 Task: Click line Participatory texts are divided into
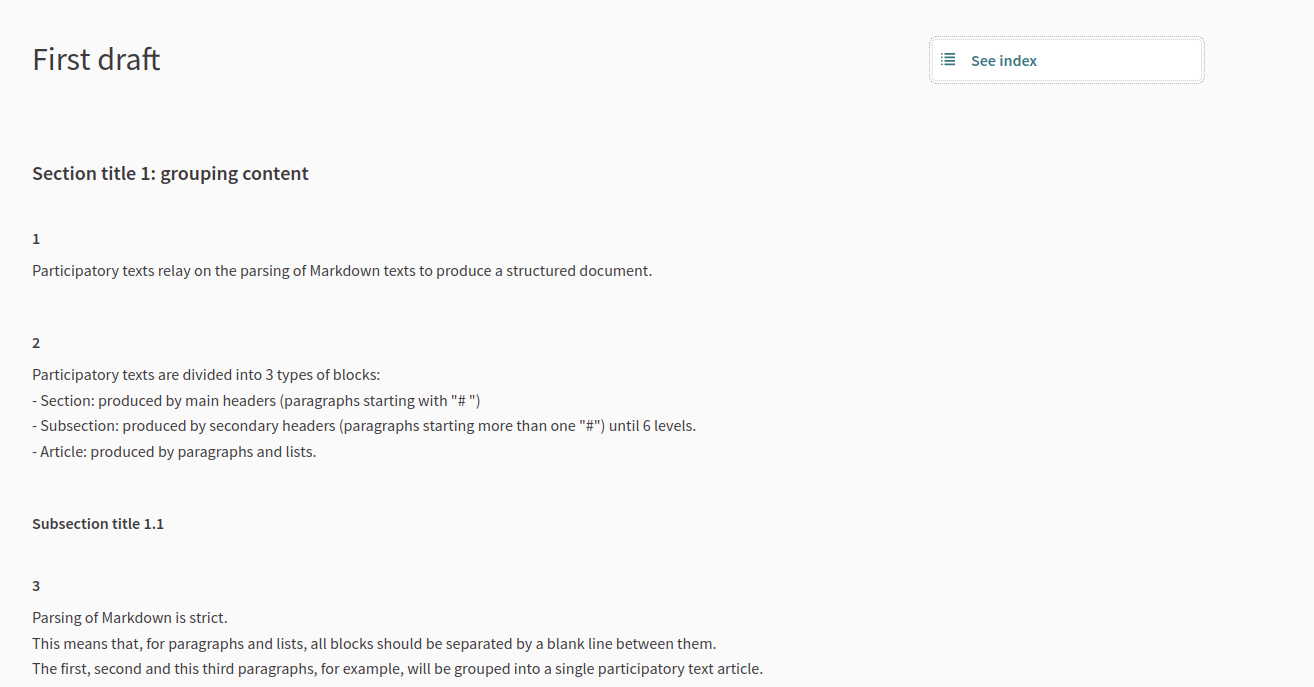click(206, 375)
